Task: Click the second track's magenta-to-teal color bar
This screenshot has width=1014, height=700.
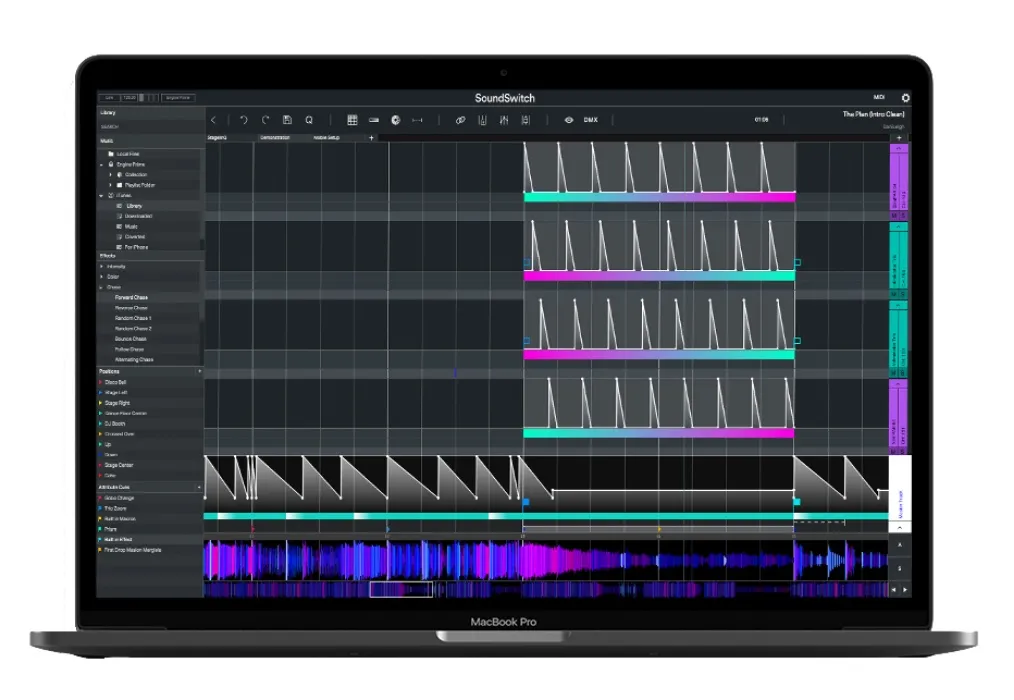Action: [659, 276]
